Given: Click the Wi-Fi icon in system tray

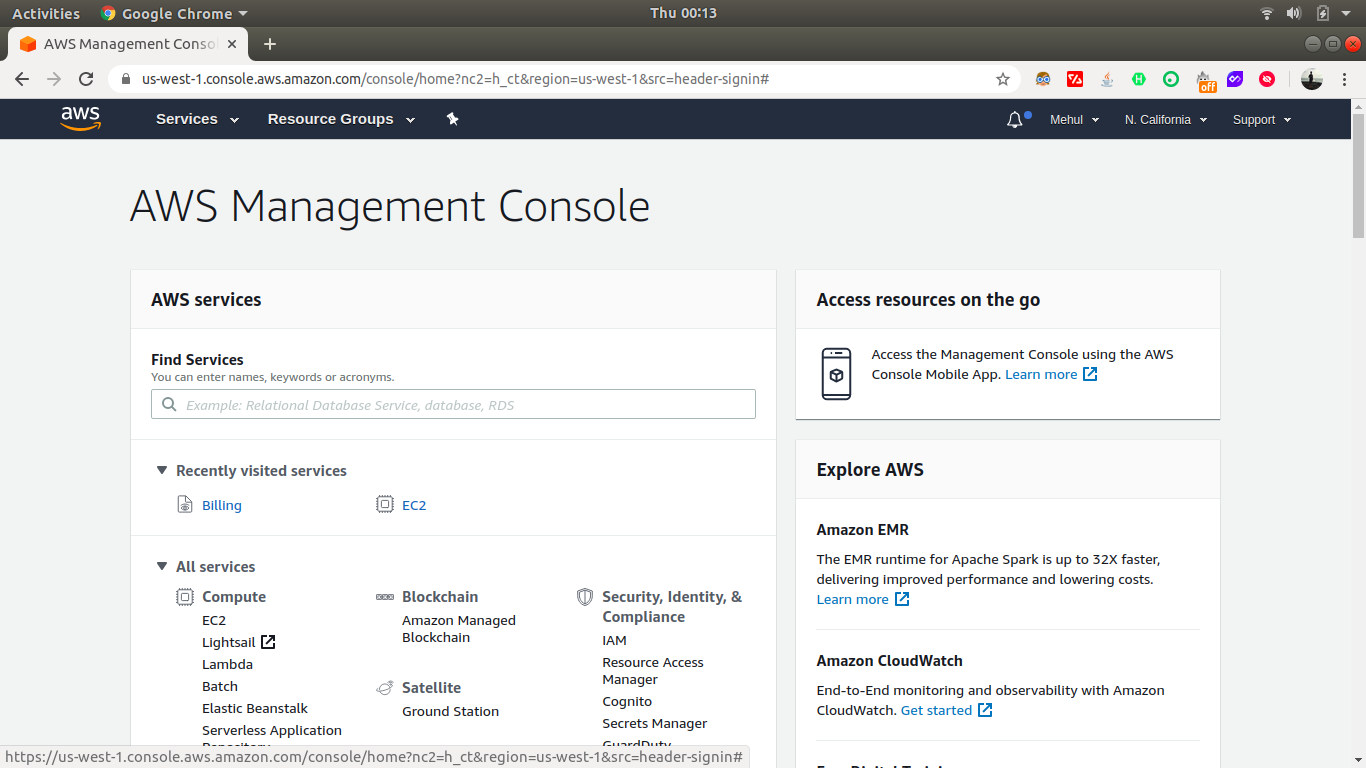Looking at the screenshot, I should [1267, 13].
